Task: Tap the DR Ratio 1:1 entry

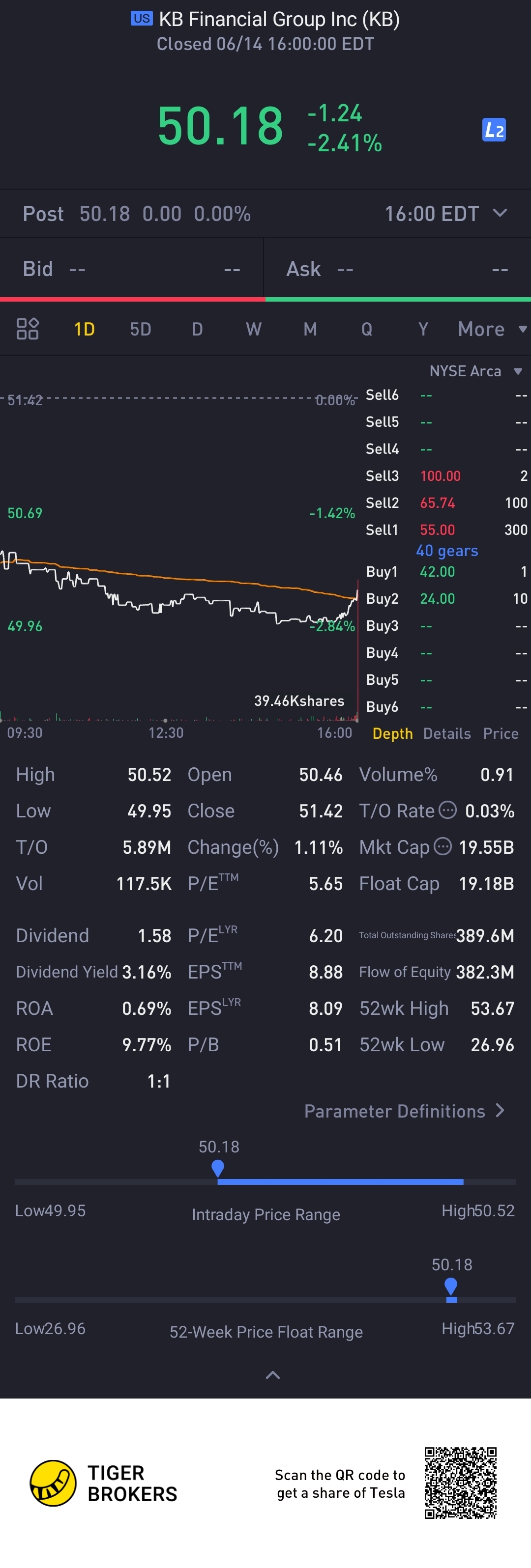Action: [93, 1081]
